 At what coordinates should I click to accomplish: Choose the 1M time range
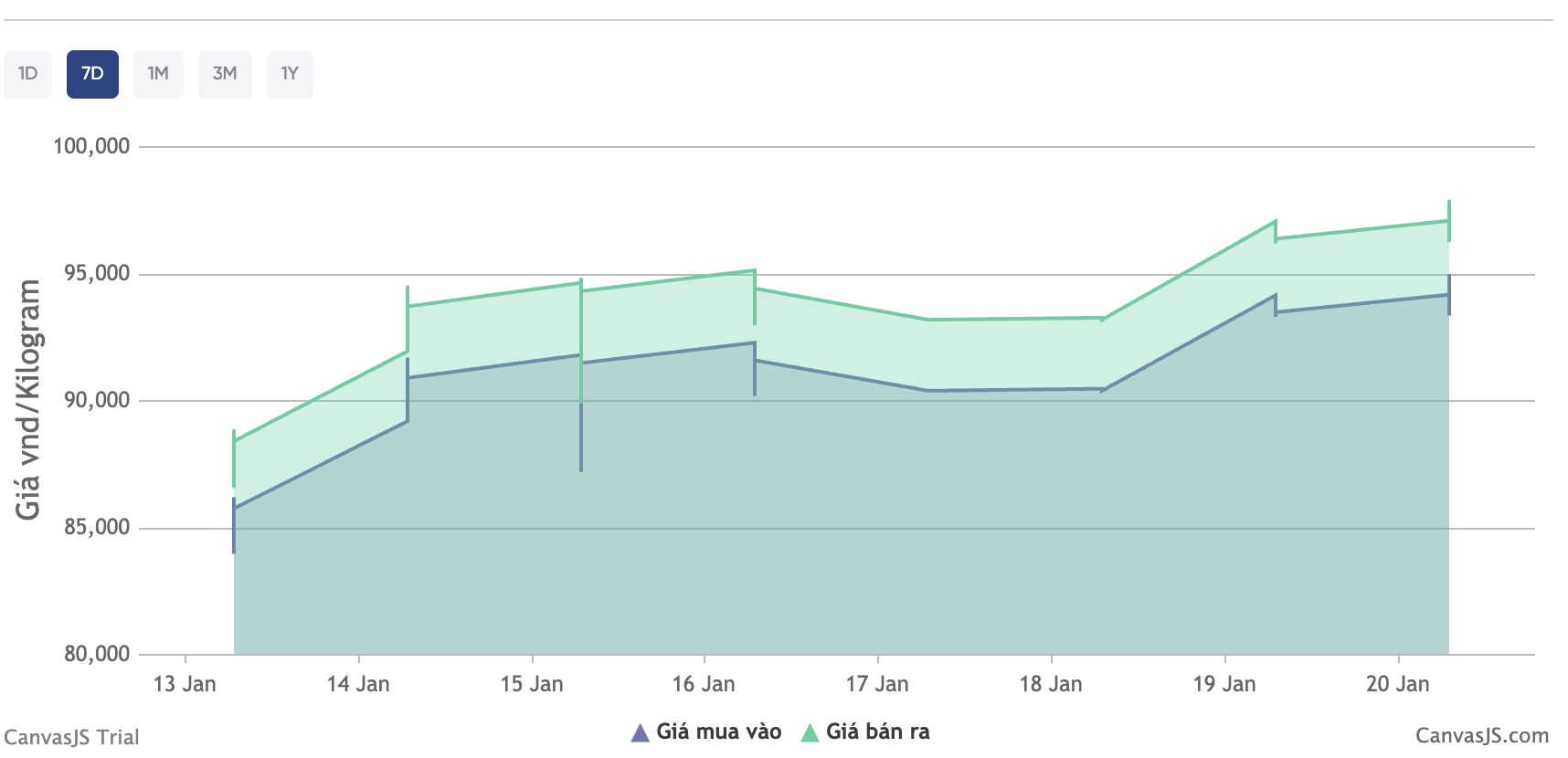[158, 74]
